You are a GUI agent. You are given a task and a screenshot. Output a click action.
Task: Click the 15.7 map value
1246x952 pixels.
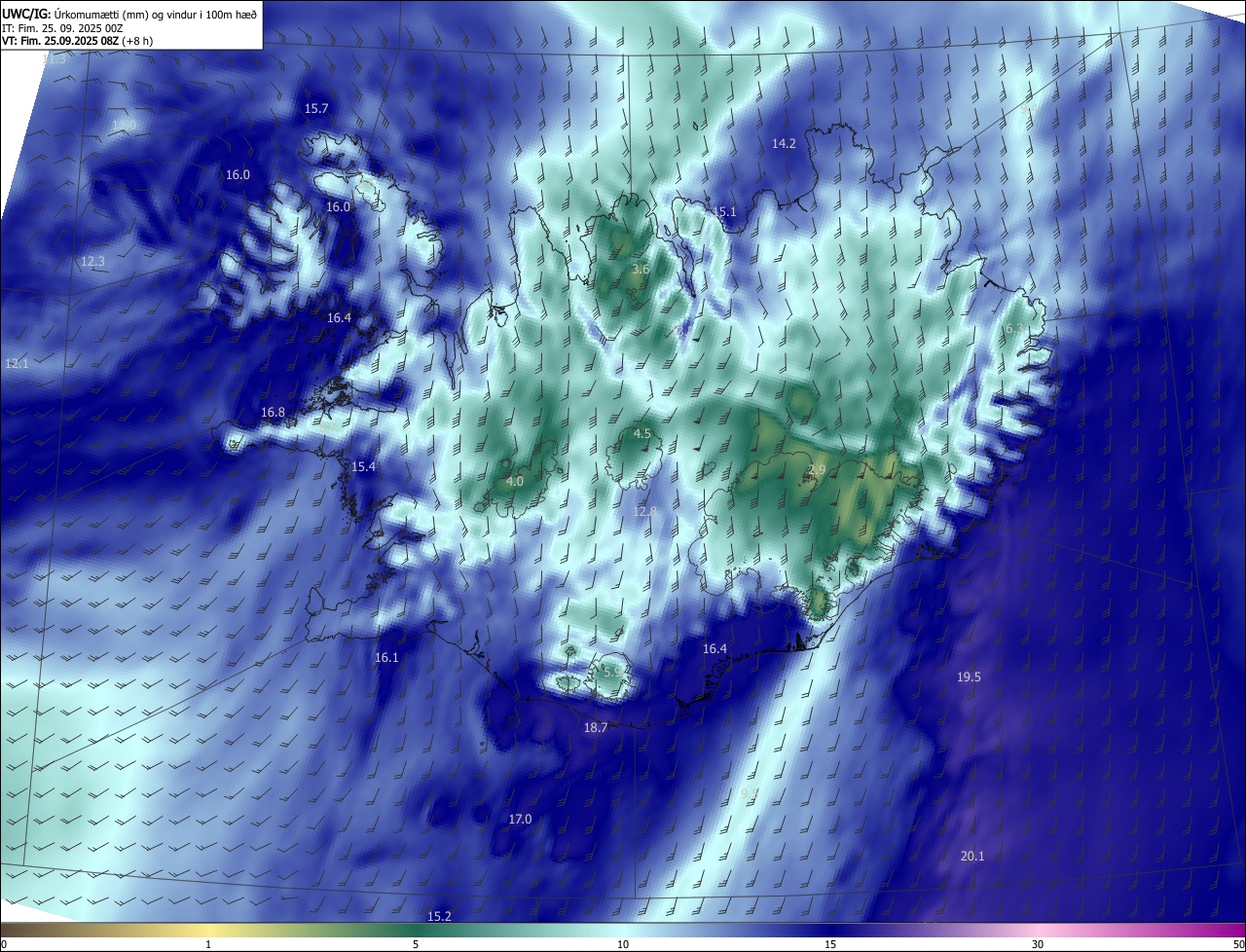[316, 109]
